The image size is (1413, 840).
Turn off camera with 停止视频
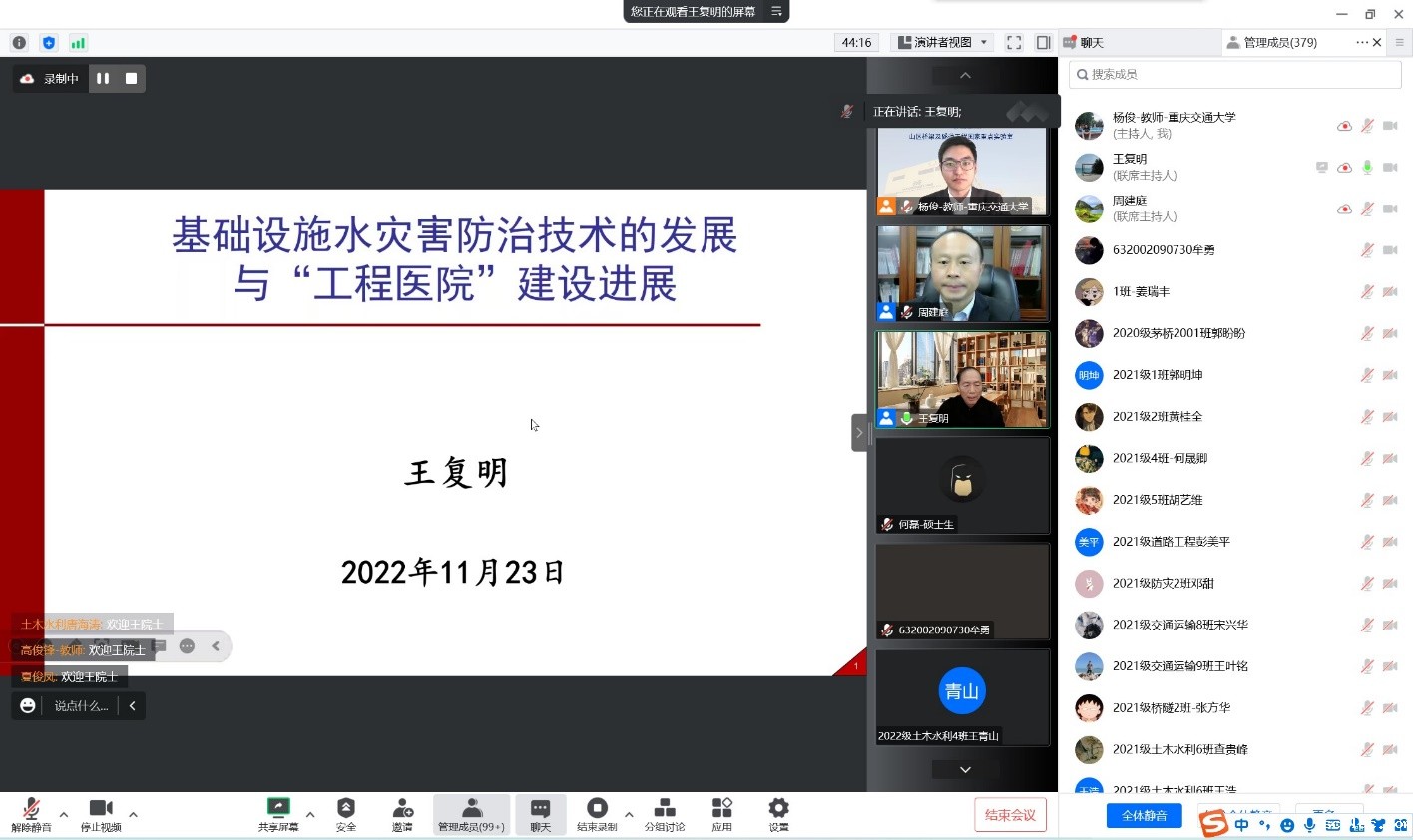(x=101, y=813)
